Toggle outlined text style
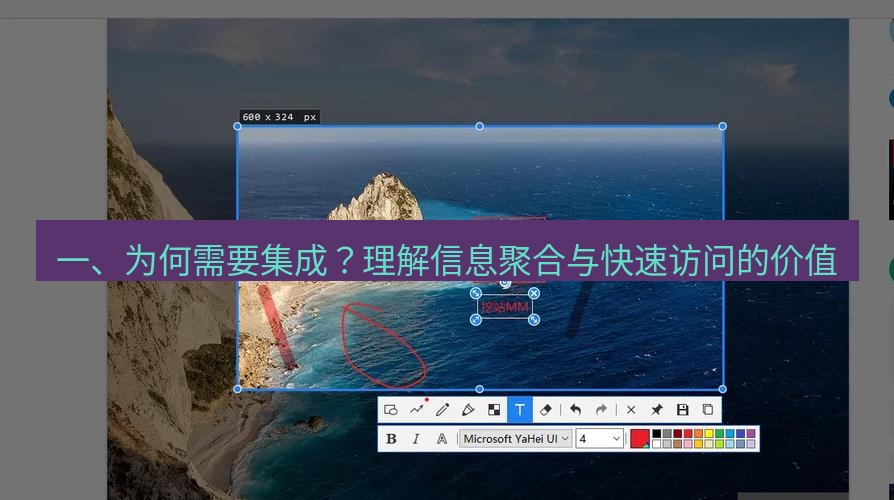This screenshot has width=894, height=500. pyautogui.click(x=442, y=439)
